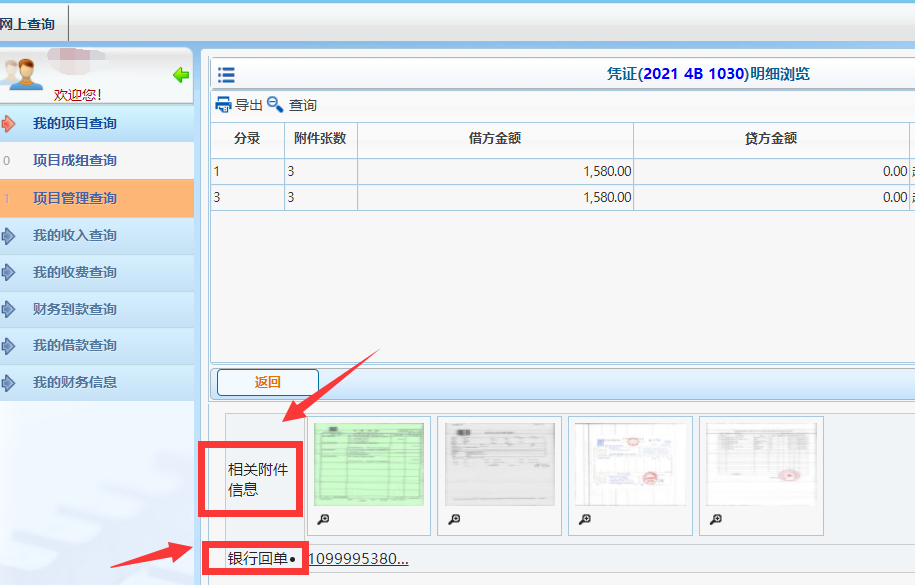Open 我的借款查询 in sidebar
The width and height of the screenshot is (915, 585).
[x=75, y=346]
